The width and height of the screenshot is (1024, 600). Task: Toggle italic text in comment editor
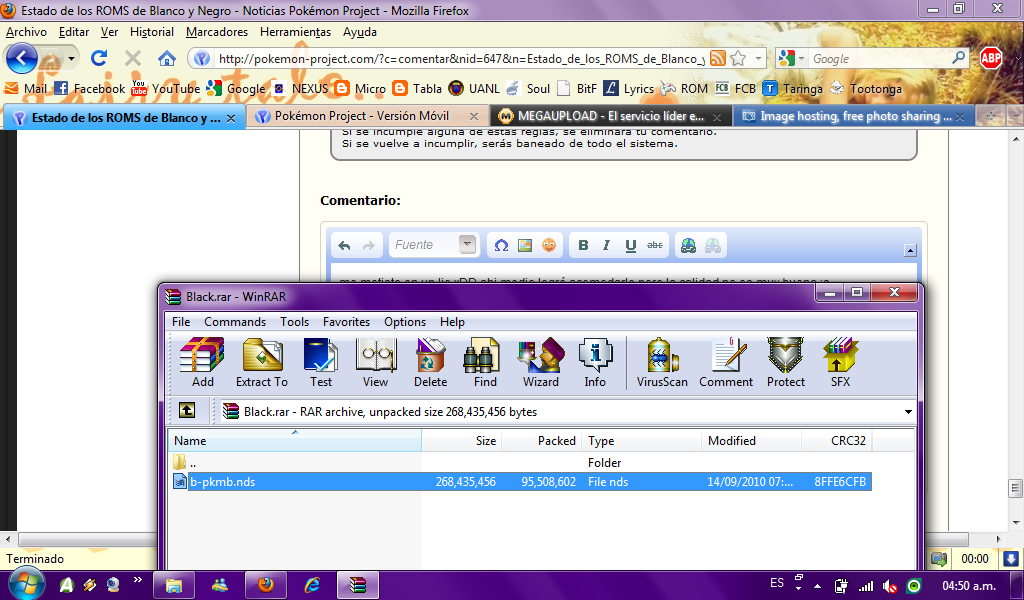click(x=607, y=245)
